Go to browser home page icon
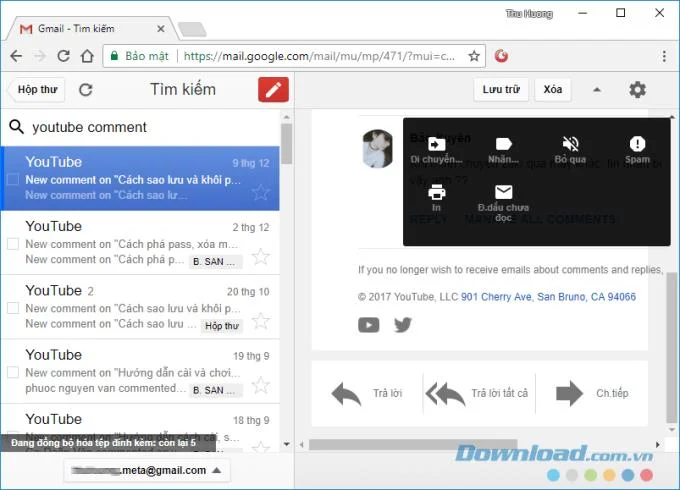The image size is (680, 490). click(x=87, y=56)
